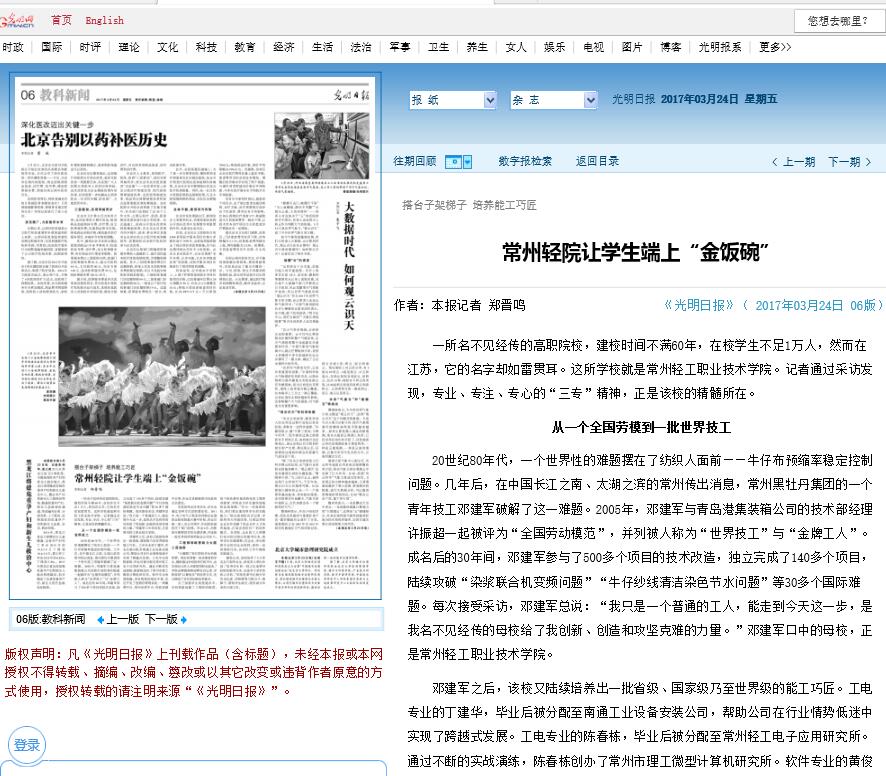Open the 杂志 dropdown list
Screen dimensions: 886x776
click(x=553, y=100)
